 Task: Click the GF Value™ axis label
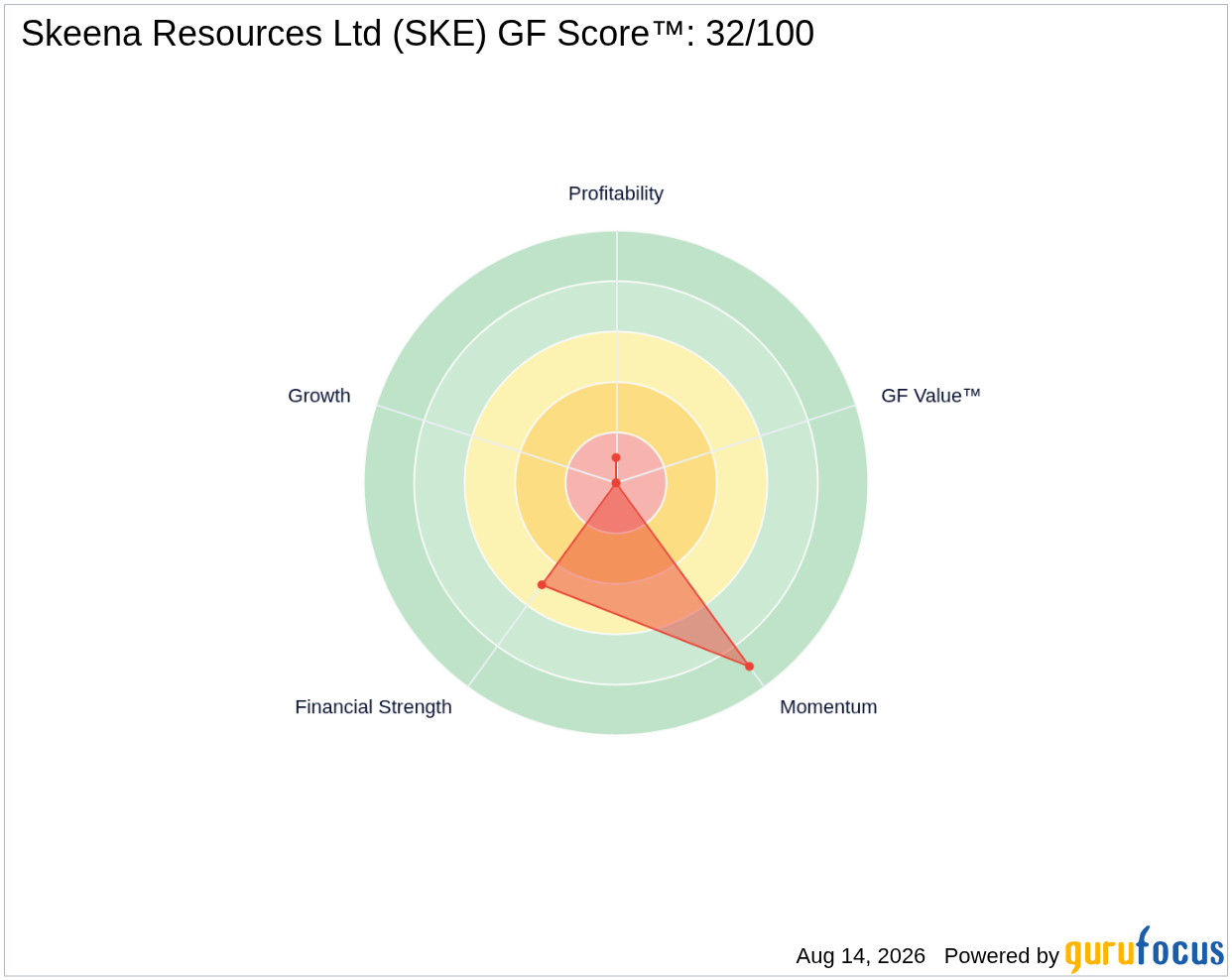click(930, 396)
